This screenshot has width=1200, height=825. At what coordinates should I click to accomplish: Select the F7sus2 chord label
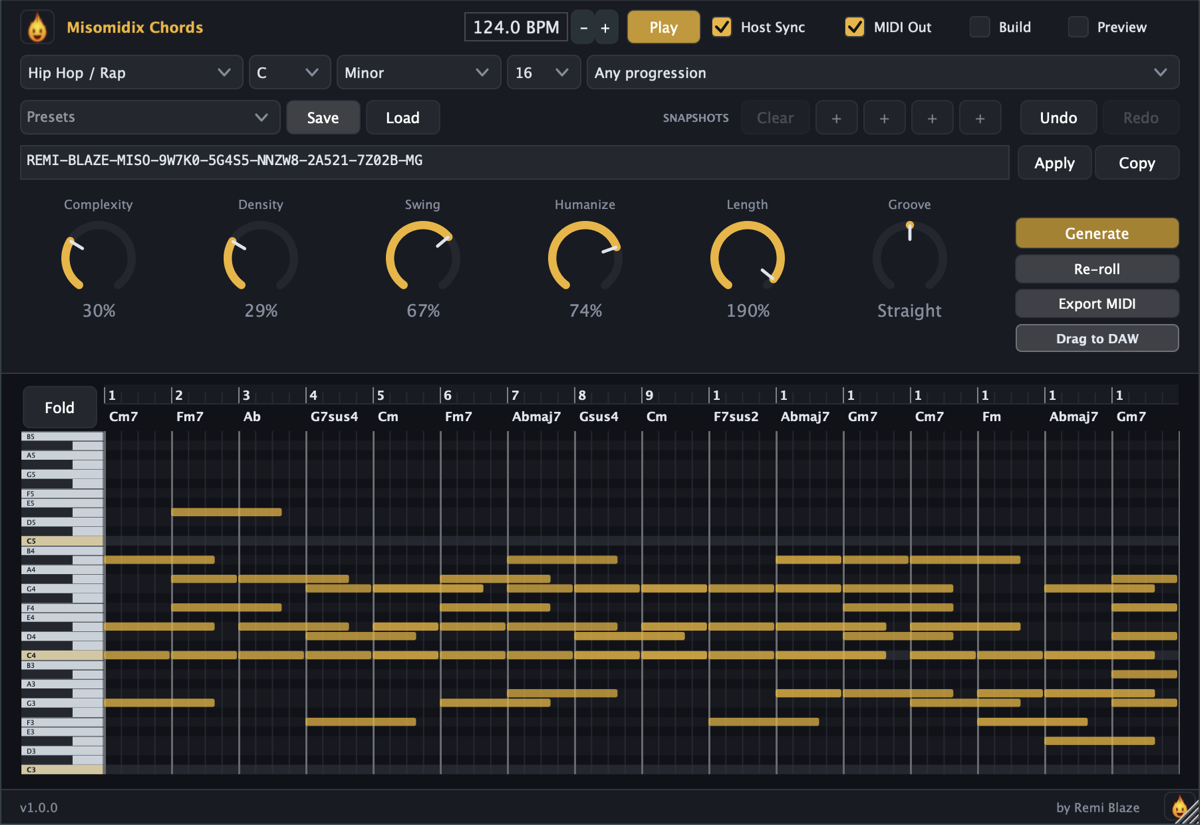pos(736,416)
